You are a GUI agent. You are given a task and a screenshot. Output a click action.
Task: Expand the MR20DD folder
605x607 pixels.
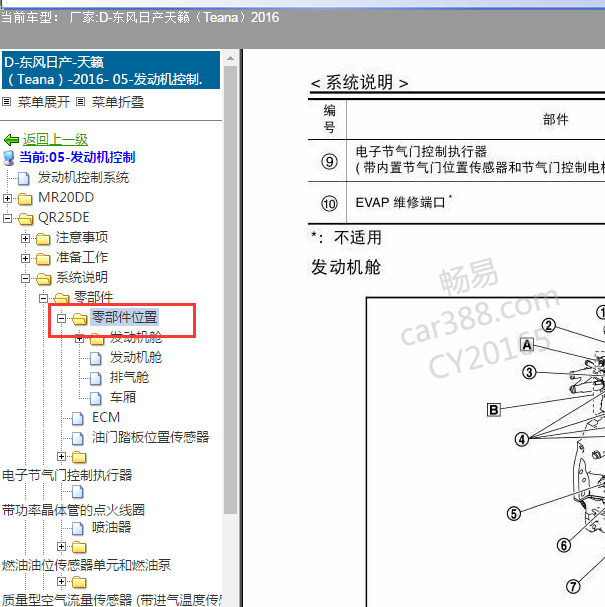pyautogui.click(x=7, y=198)
